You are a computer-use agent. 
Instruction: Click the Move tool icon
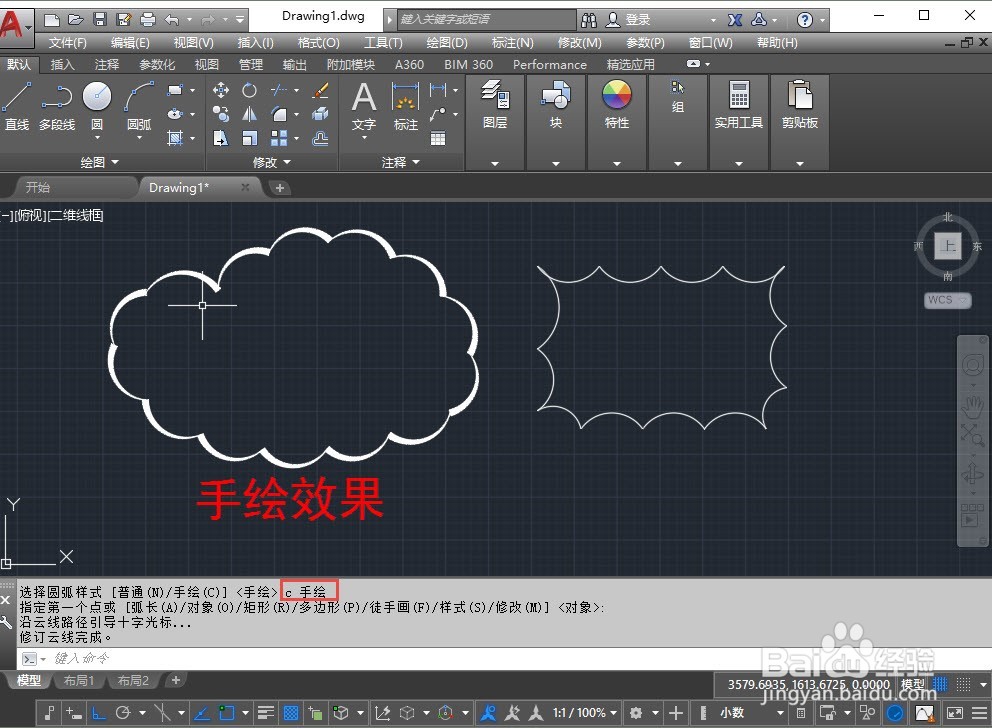coord(221,90)
